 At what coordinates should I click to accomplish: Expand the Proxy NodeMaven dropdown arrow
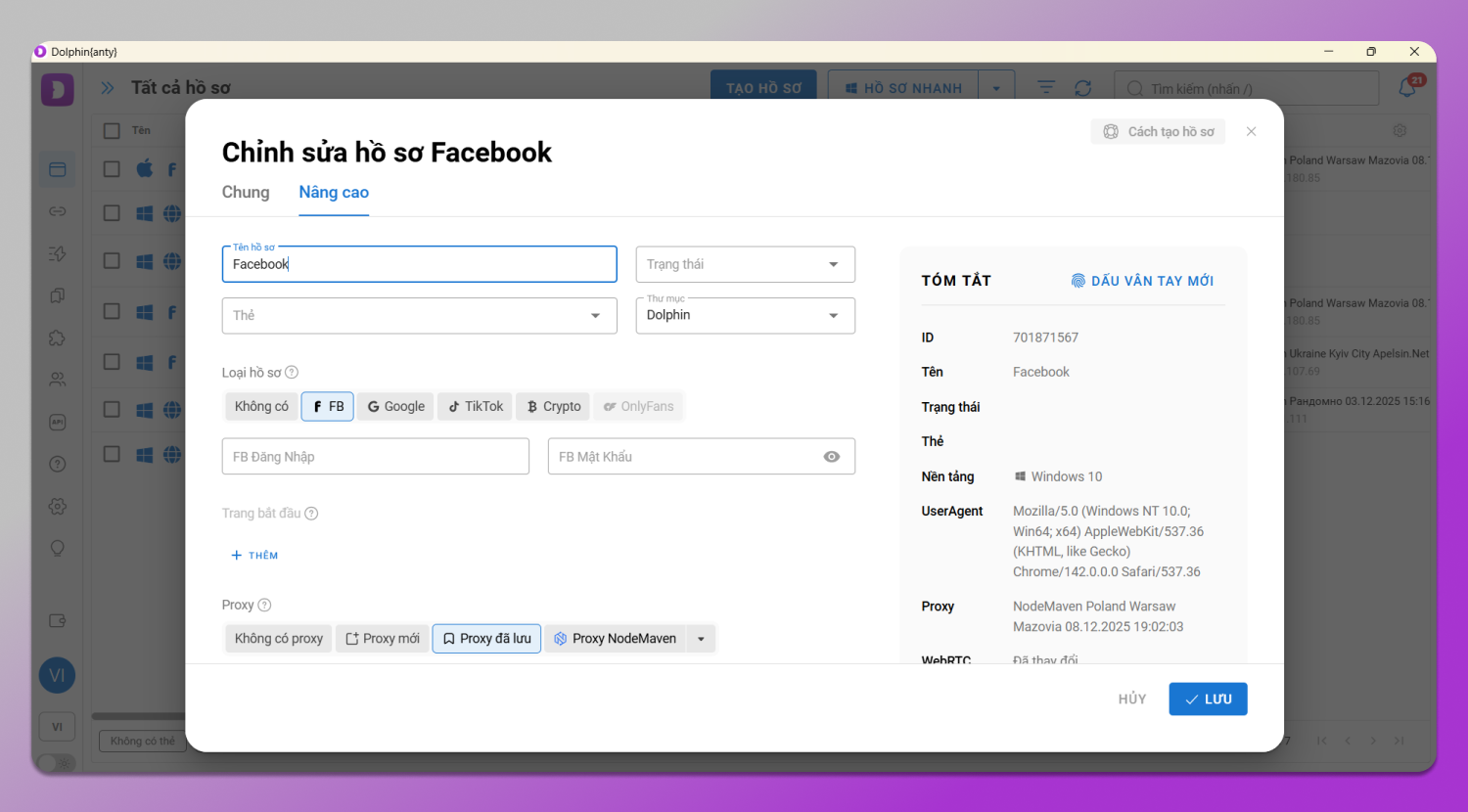coord(701,639)
